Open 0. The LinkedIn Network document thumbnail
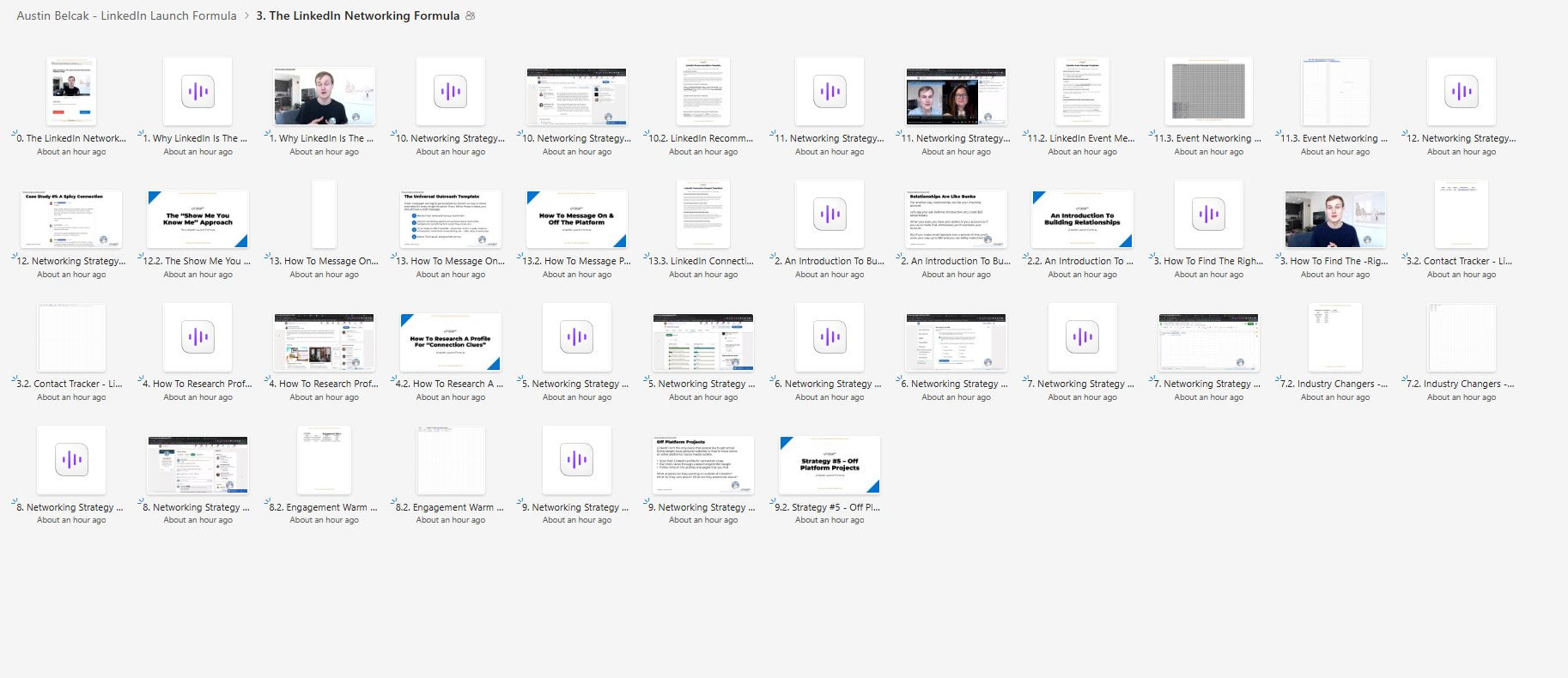This screenshot has width=1568, height=678. (x=71, y=92)
